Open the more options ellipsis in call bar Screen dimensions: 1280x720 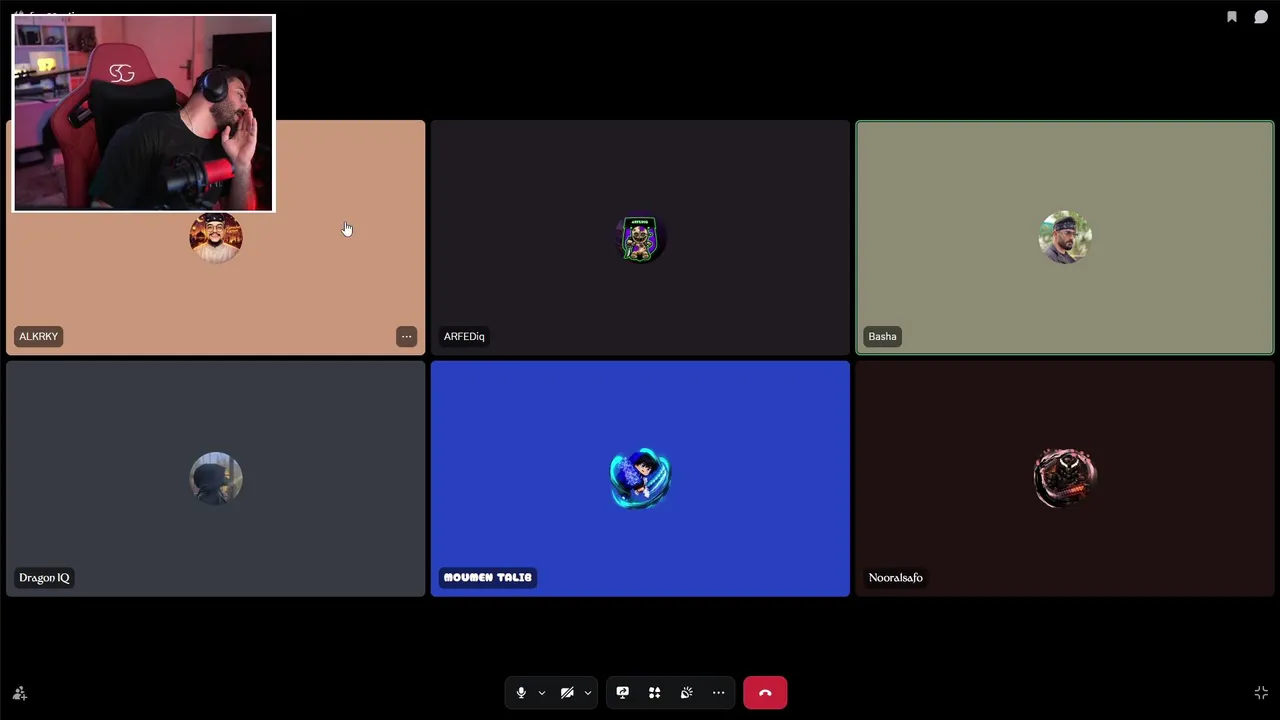coord(718,693)
